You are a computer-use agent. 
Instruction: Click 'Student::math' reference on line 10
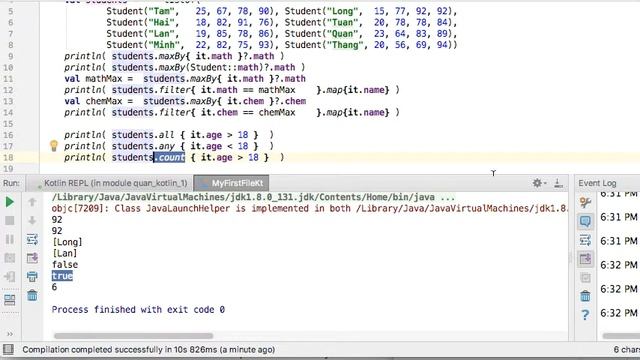tap(224, 67)
